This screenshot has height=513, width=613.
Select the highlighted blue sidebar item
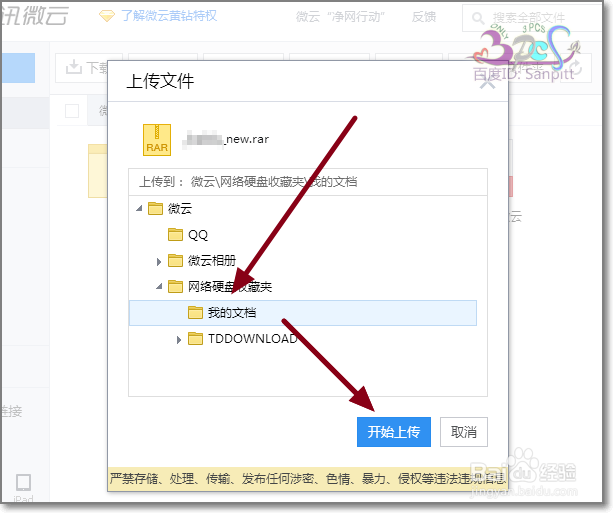click(x=18, y=68)
